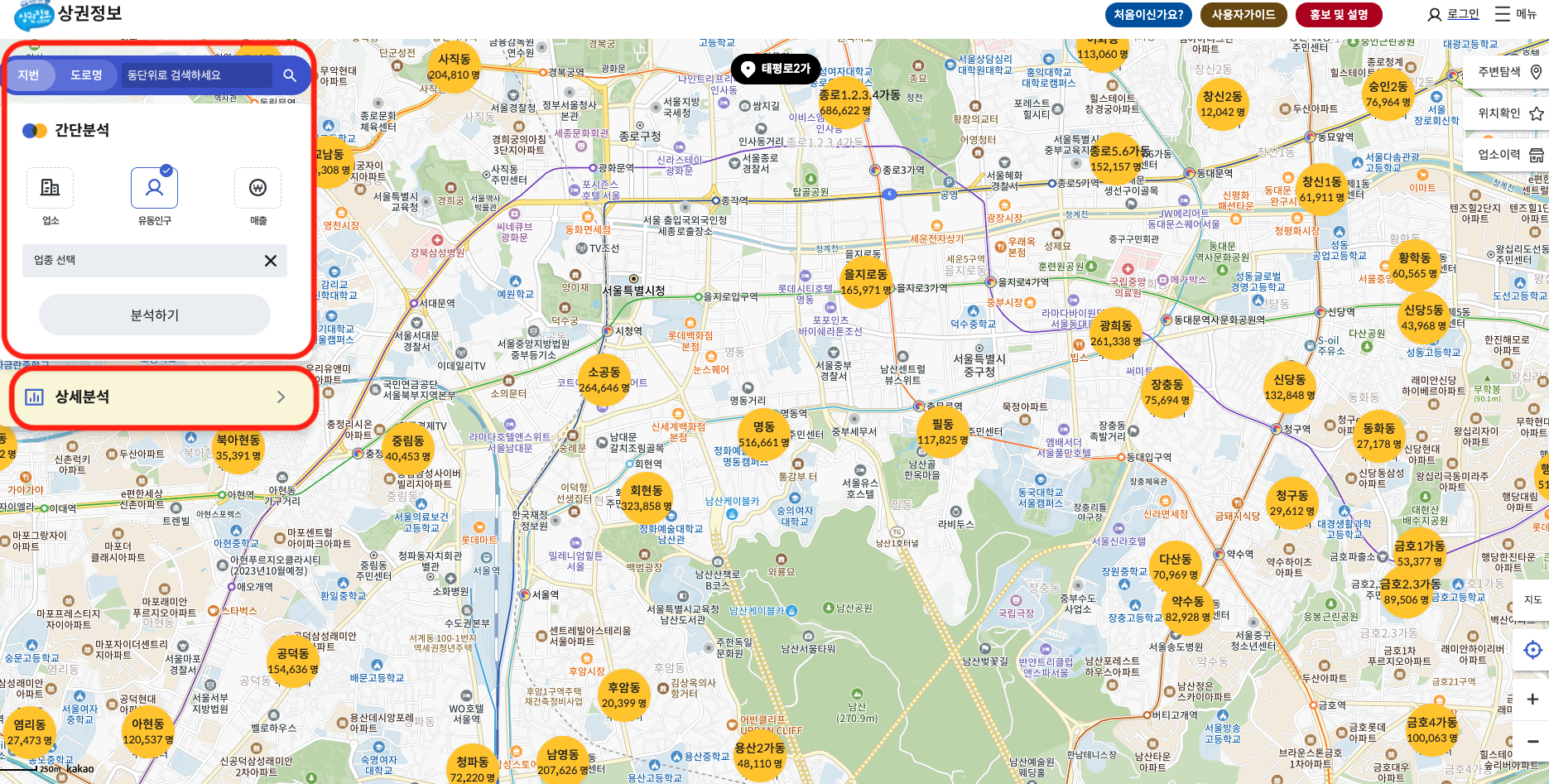
Task: Expand the 상세분석 panel chevron
Action: click(x=281, y=397)
